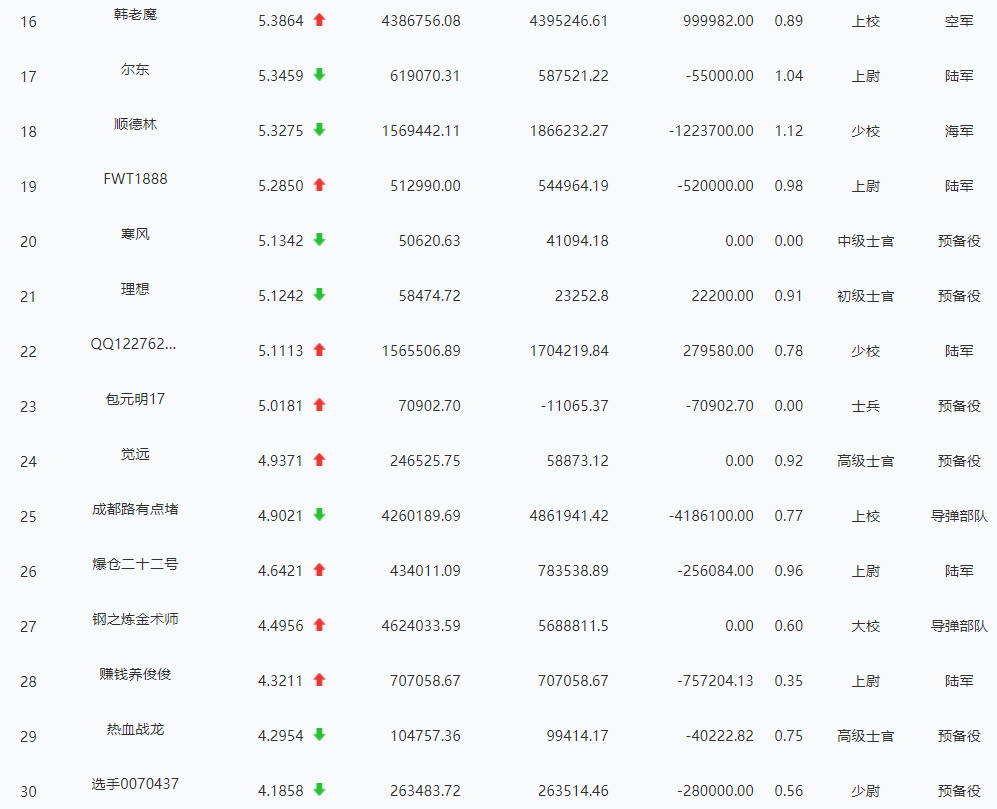Click the value 99414.17
997x809 pixels.
(x=577, y=736)
